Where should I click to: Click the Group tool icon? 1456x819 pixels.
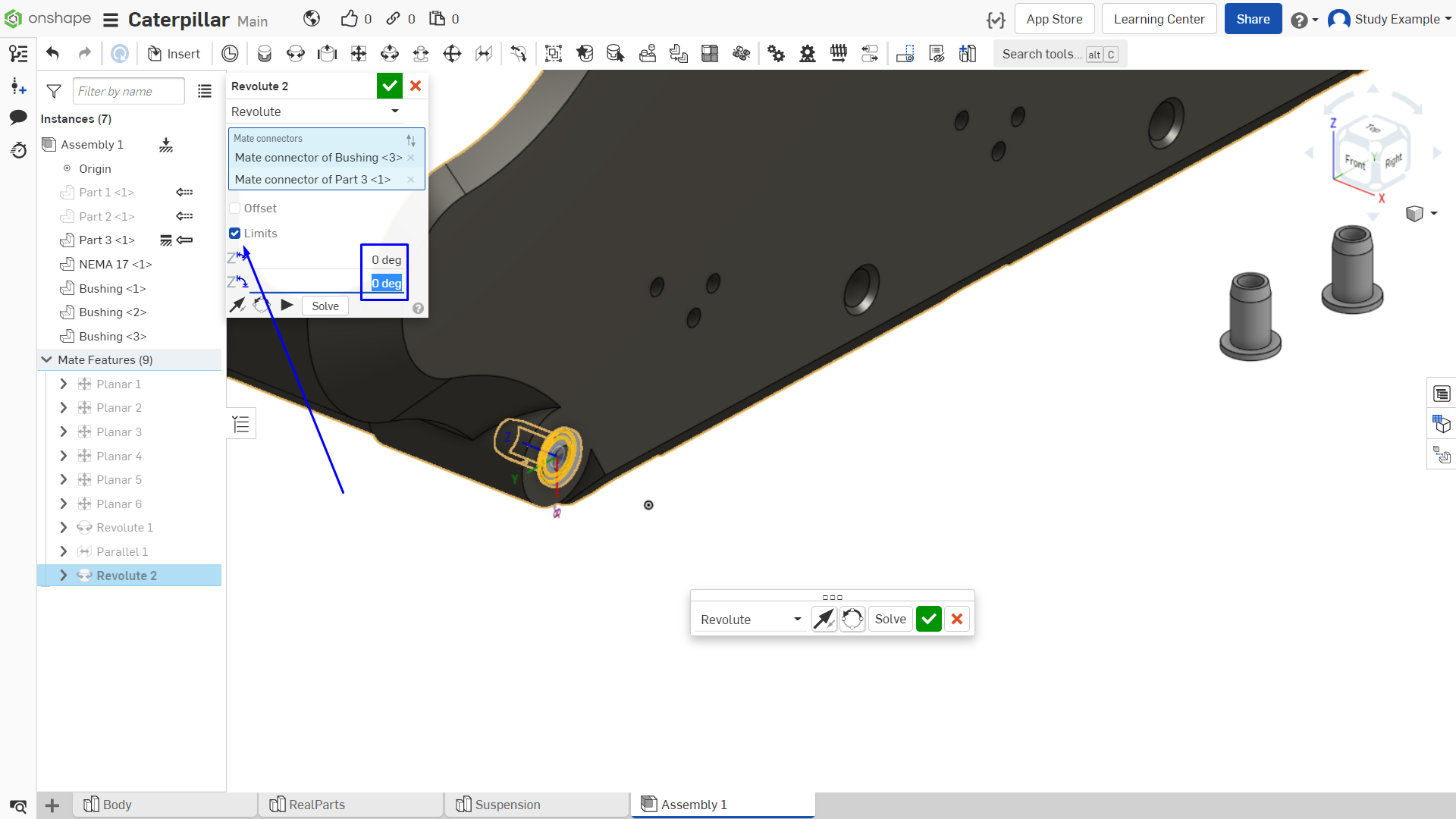pos(554,53)
